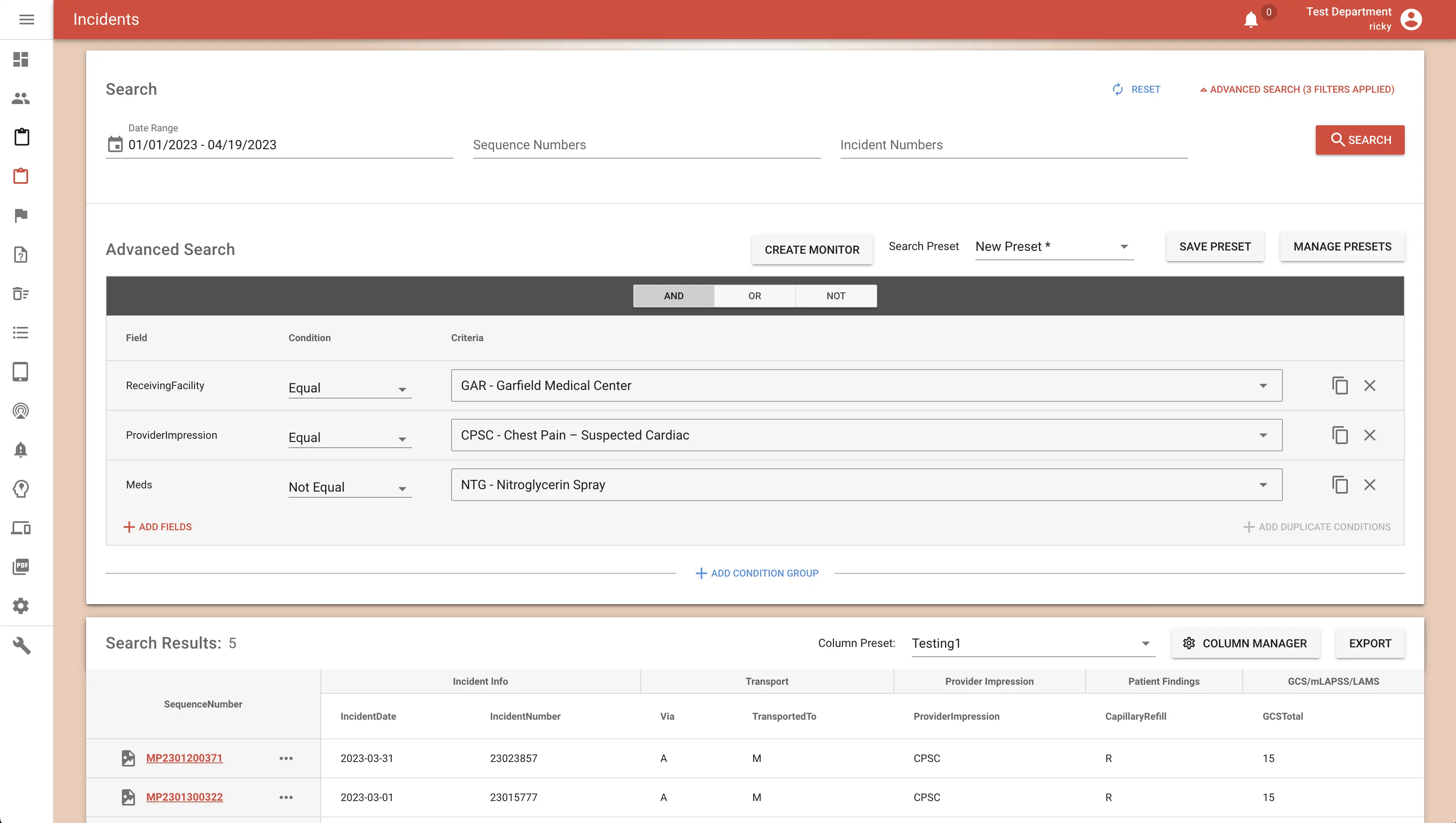This screenshot has width=1456, height=823.
Task: Open the tablet device sidebar icon
Action: click(x=21, y=371)
